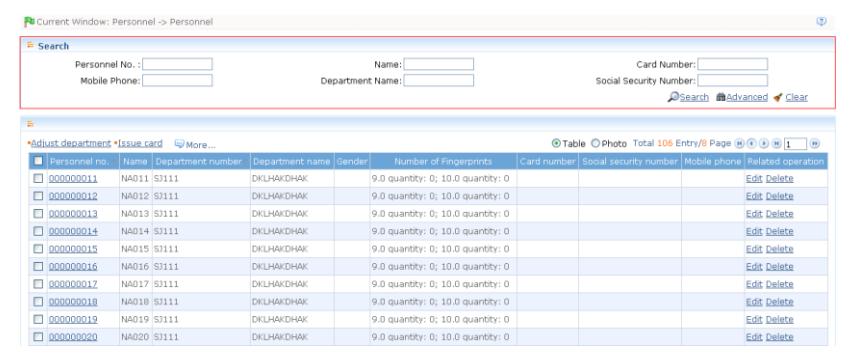Check the box for personnel 000000011
852x363 pixels.
pos(38,178)
